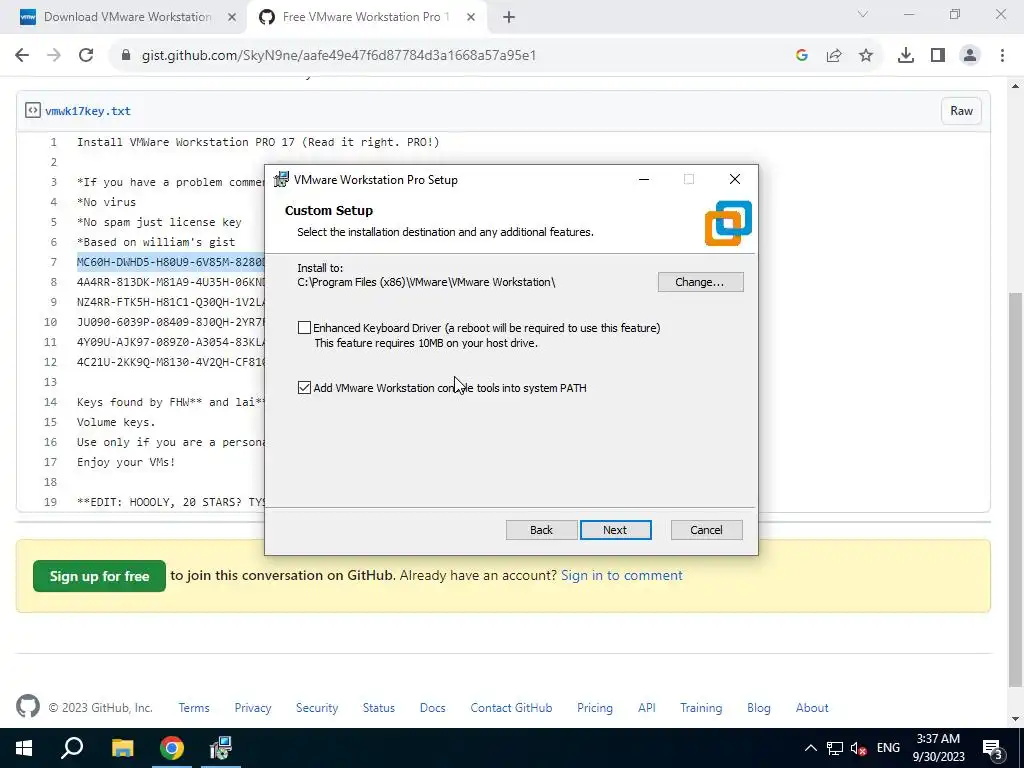
Task: Close the Free VMware Workstation Pro tab
Action: [471, 18]
